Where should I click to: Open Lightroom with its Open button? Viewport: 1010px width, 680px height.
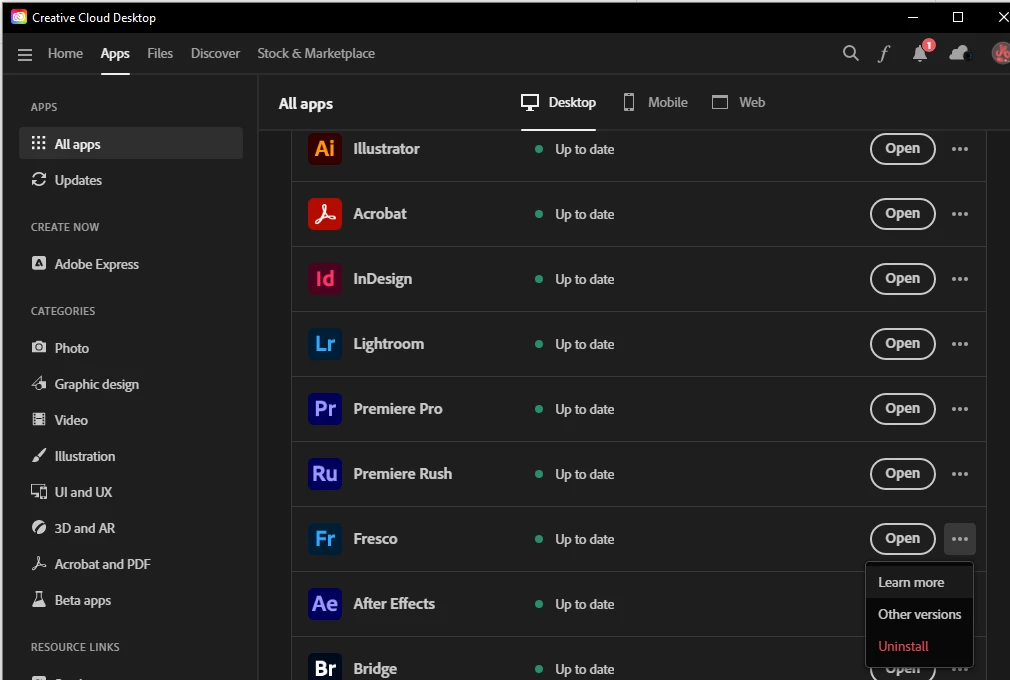coord(902,344)
